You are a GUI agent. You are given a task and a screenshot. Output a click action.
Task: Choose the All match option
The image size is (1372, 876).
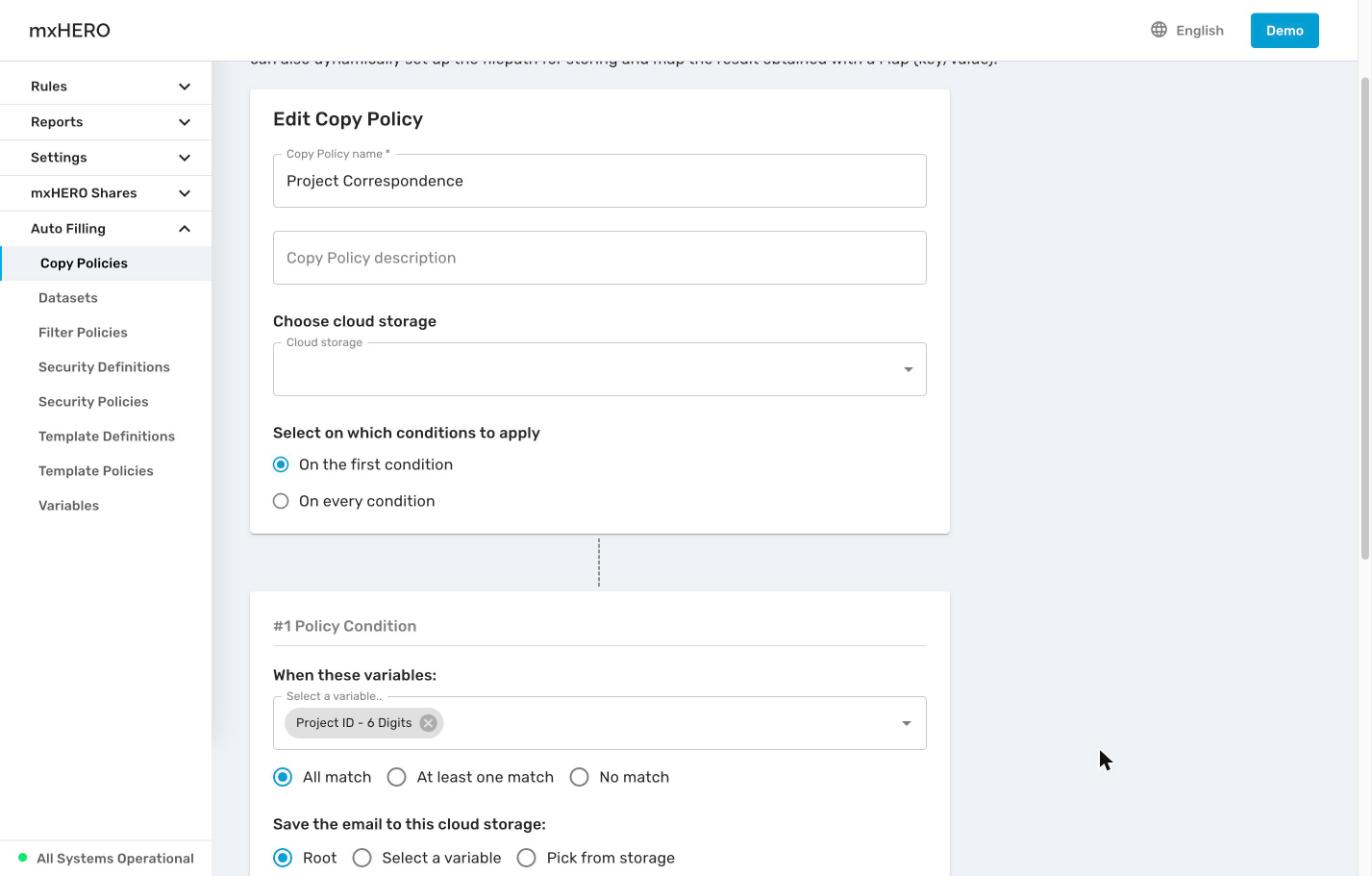[283, 777]
